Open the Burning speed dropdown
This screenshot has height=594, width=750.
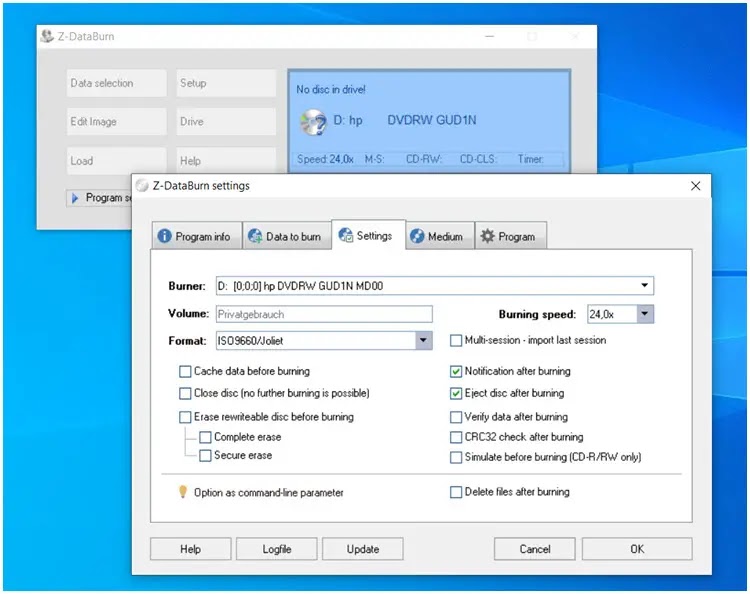coord(645,314)
